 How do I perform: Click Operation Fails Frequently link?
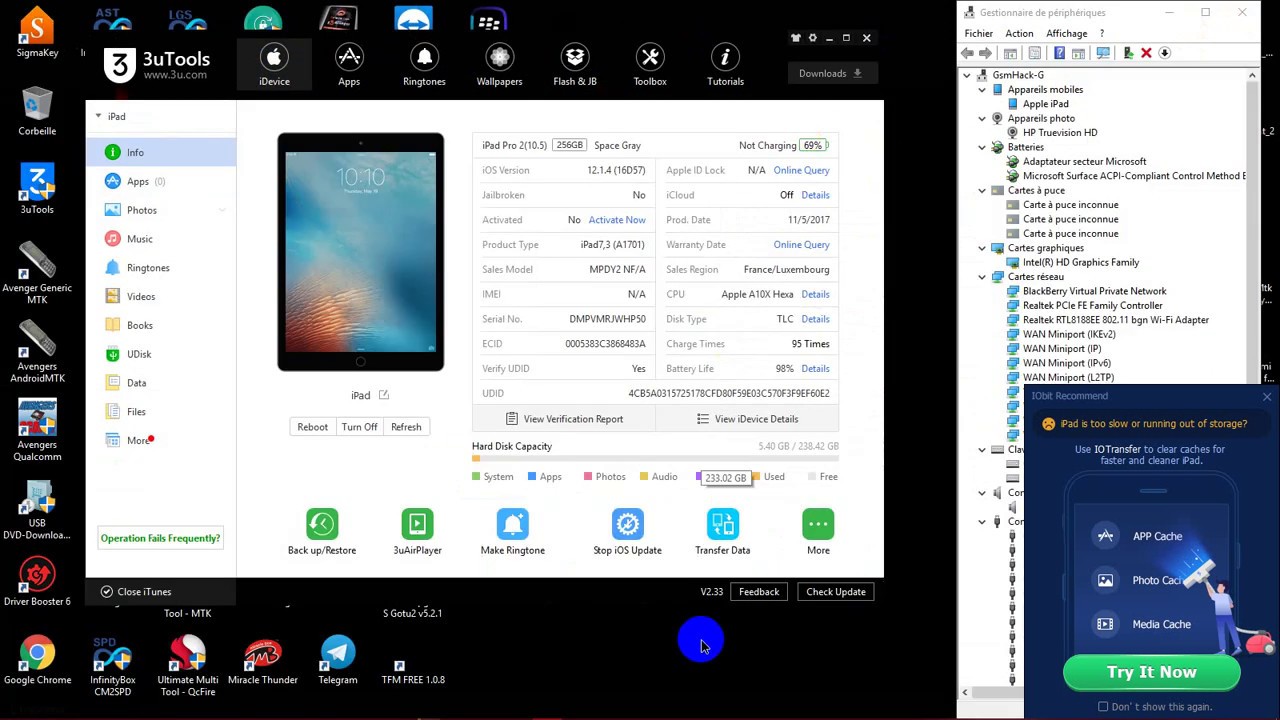tap(160, 538)
